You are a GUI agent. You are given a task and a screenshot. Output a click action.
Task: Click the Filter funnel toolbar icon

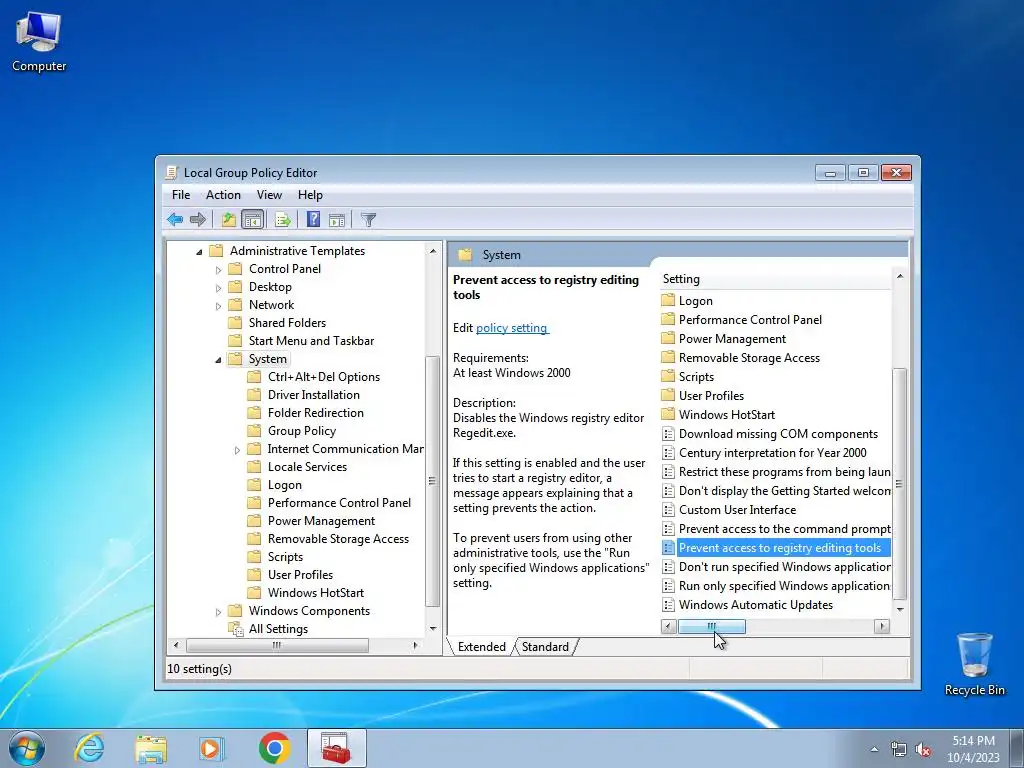(368, 219)
